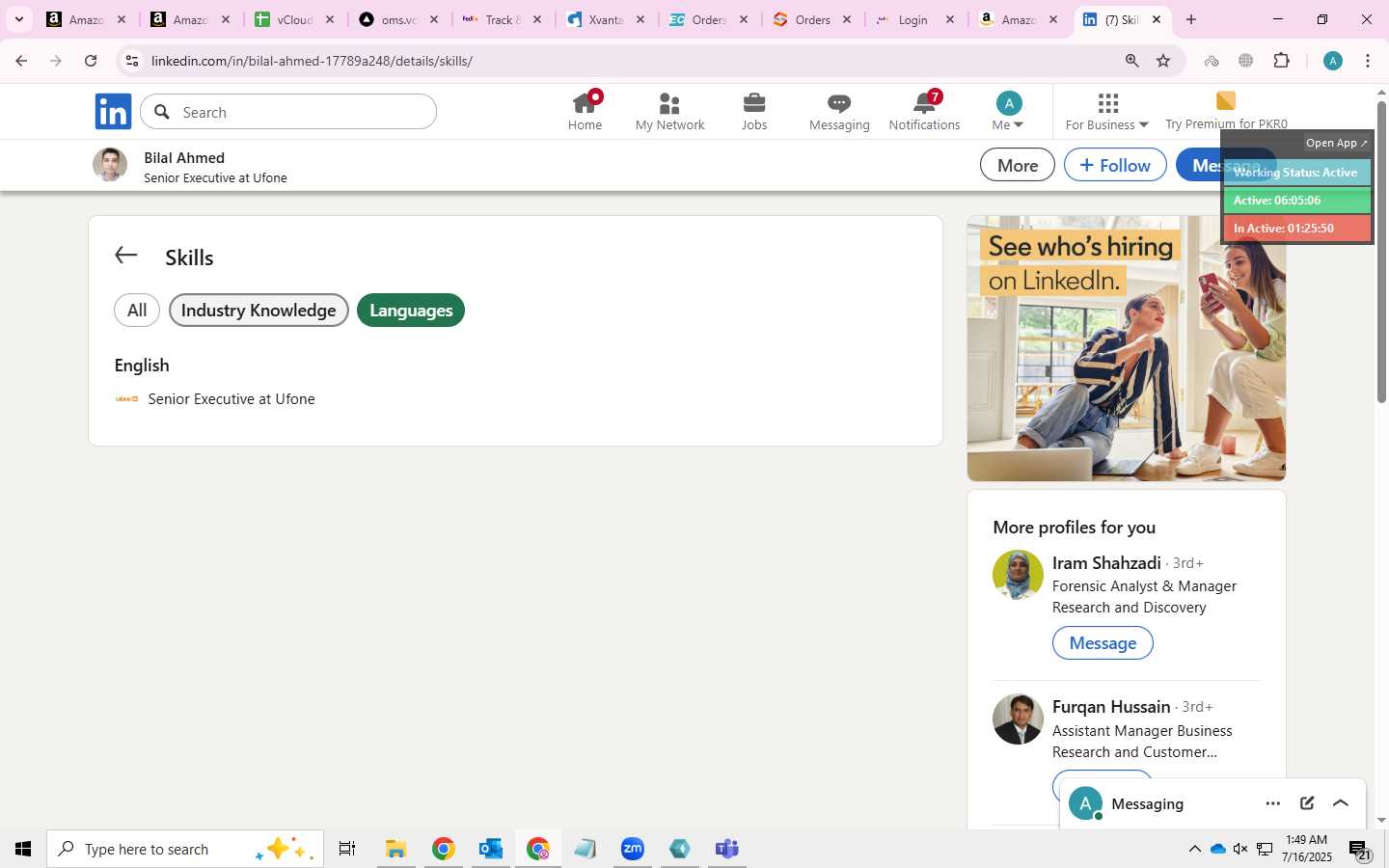Click the LinkedIn search field
The height and width of the screenshot is (868, 1389).
(288, 112)
